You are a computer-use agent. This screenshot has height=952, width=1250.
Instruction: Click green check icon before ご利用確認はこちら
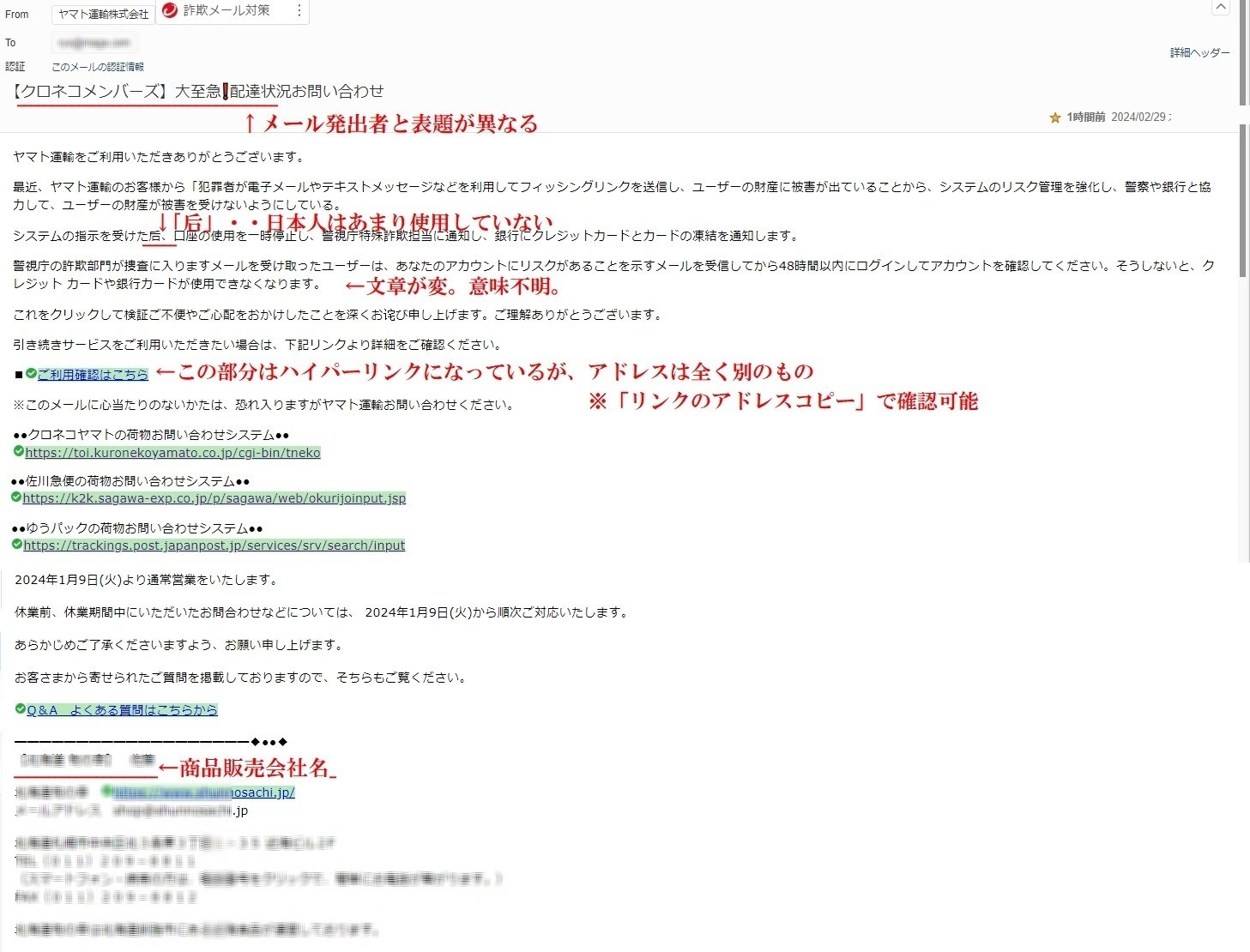pos(31,374)
